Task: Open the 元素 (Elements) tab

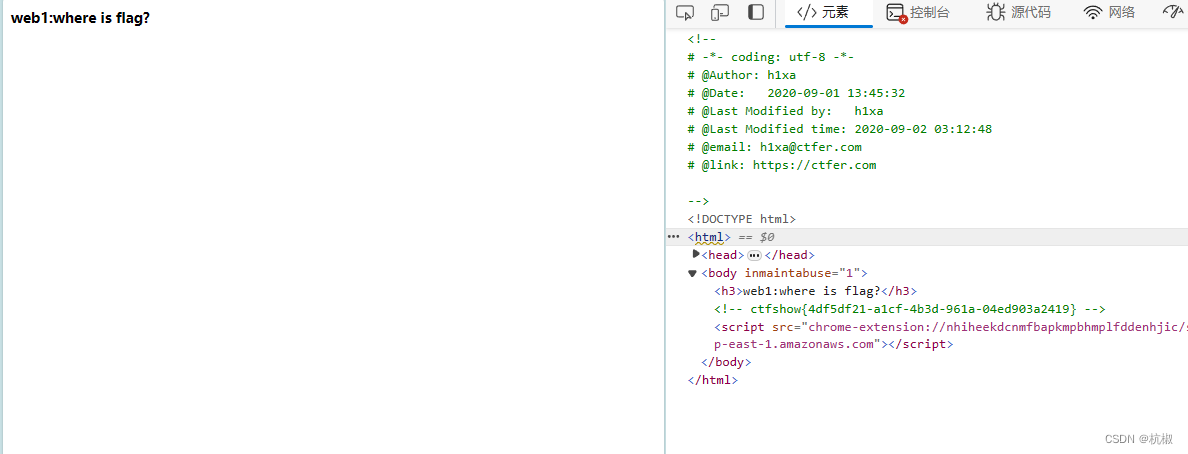Action: click(828, 12)
